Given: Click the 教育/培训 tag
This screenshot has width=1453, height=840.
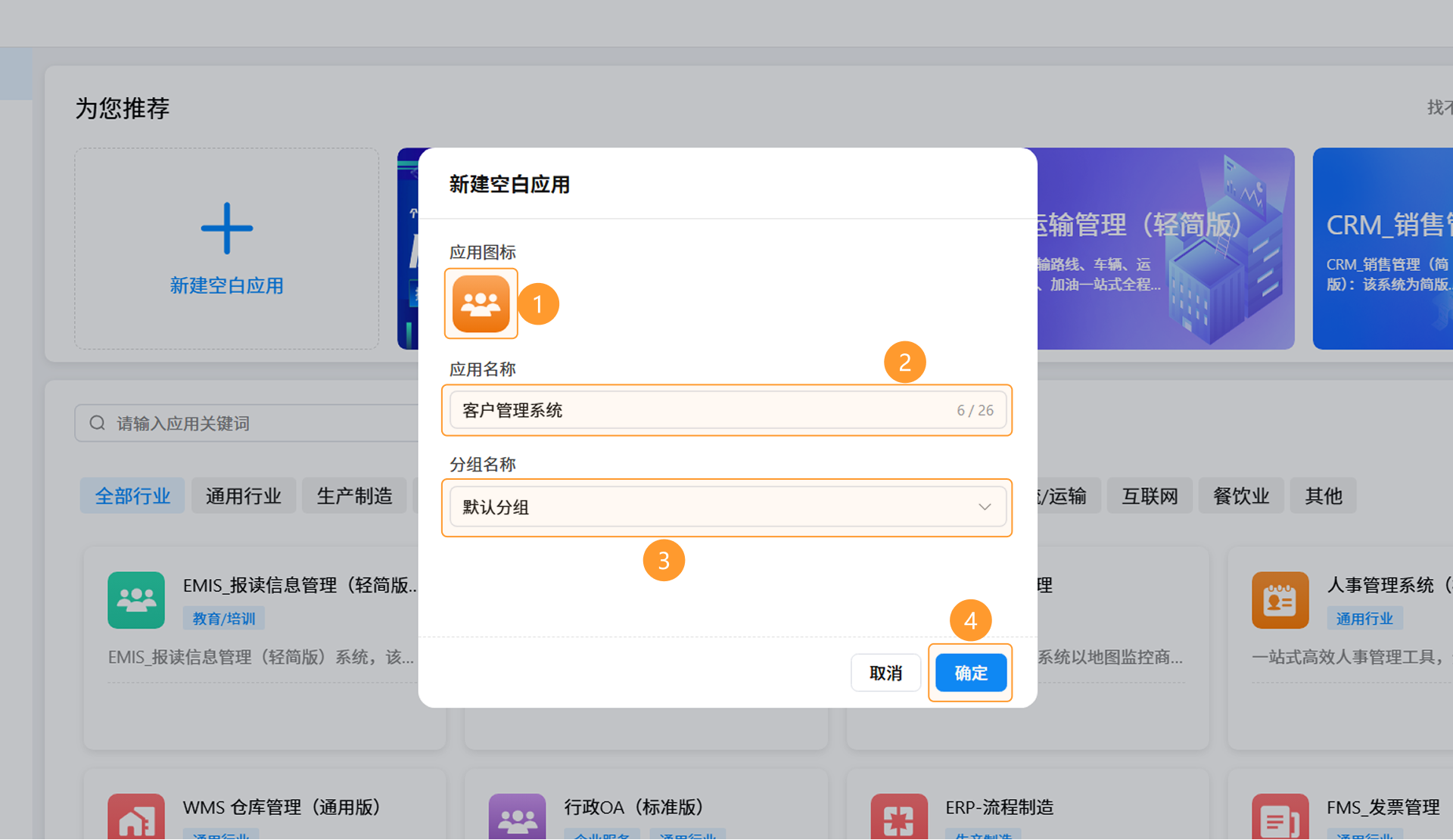Looking at the screenshot, I should [x=224, y=618].
